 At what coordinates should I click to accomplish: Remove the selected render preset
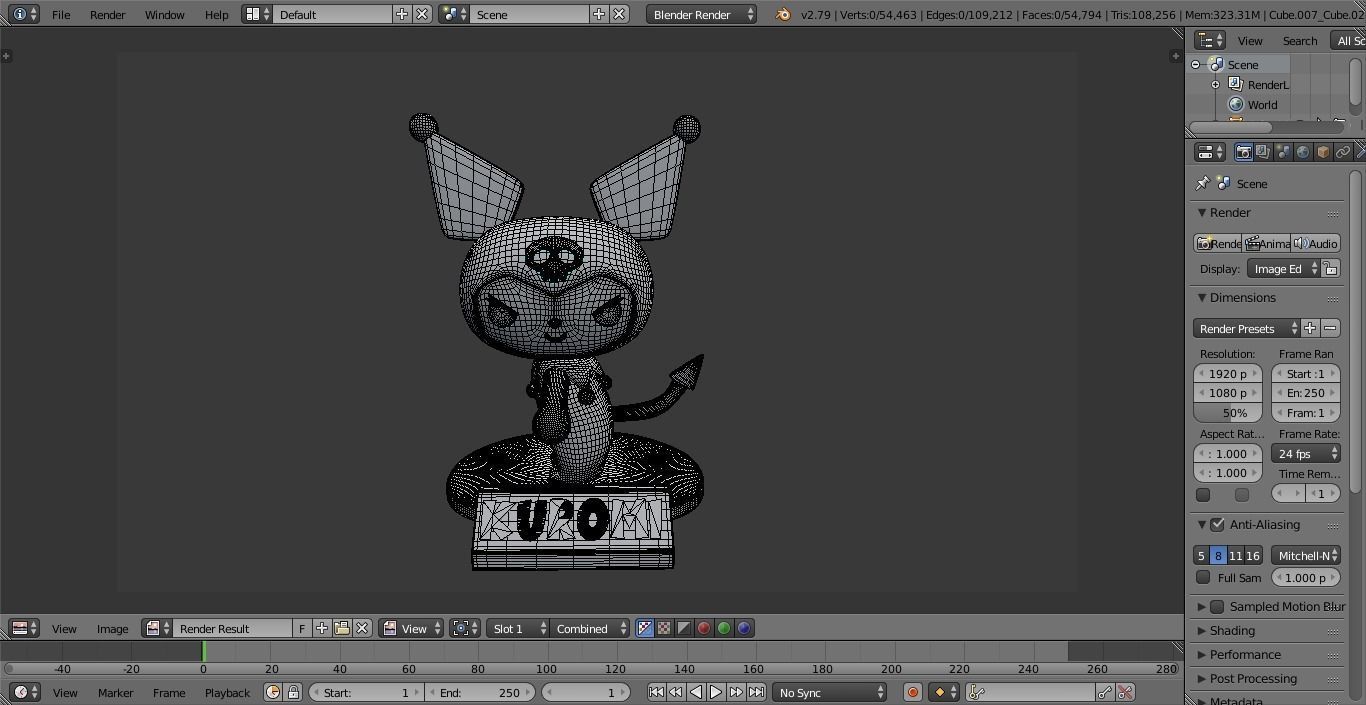(1330, 328)
